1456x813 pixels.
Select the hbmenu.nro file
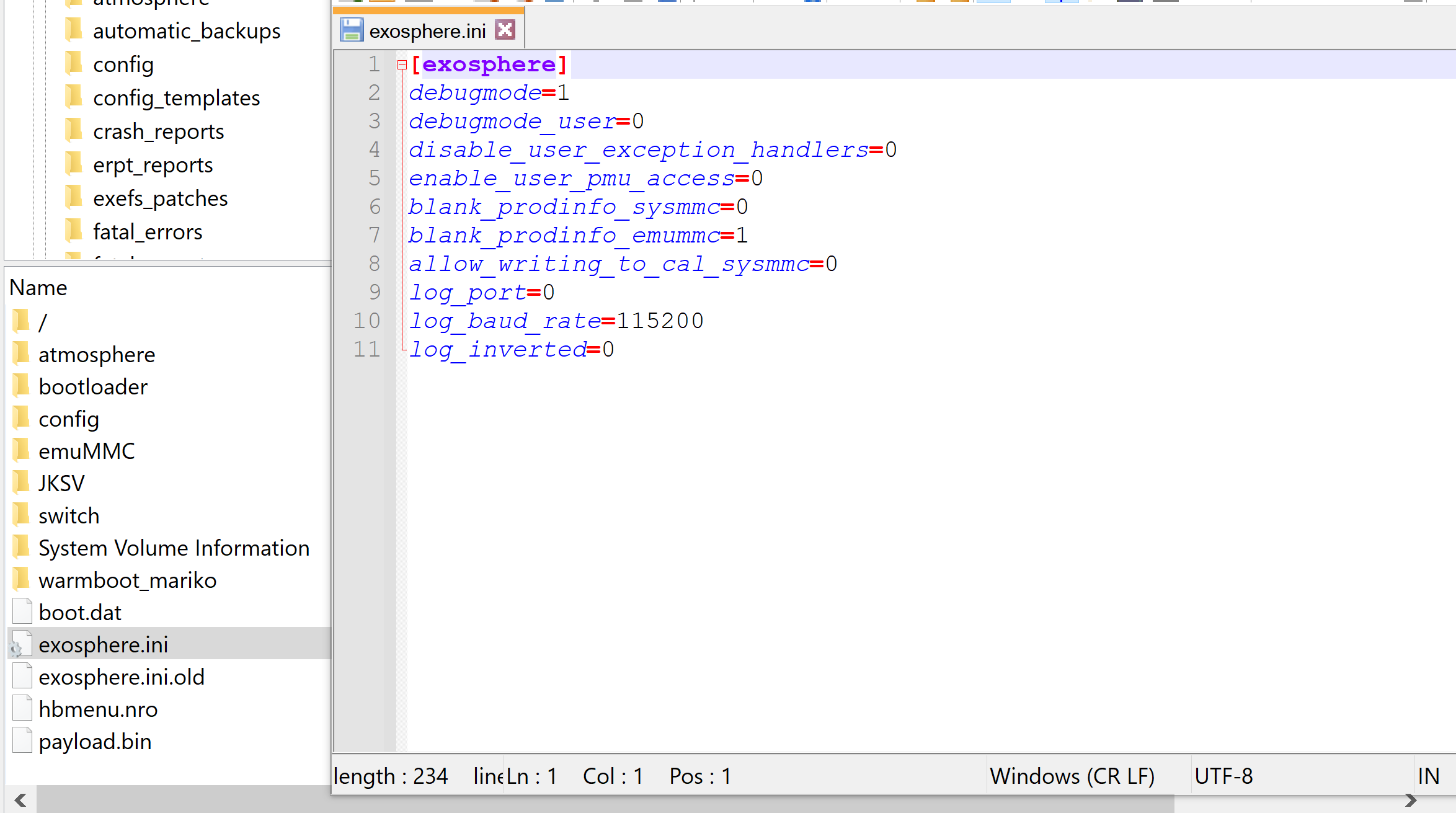tap(98, 709)
